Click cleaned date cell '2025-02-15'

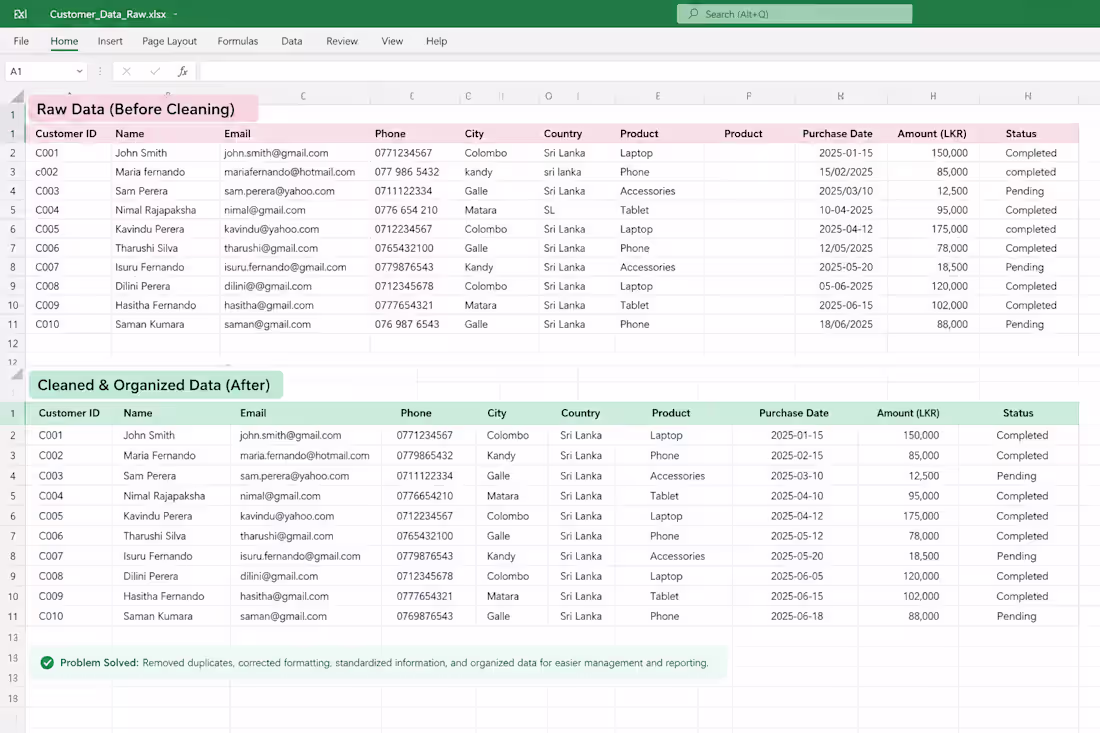coord(797,455)
